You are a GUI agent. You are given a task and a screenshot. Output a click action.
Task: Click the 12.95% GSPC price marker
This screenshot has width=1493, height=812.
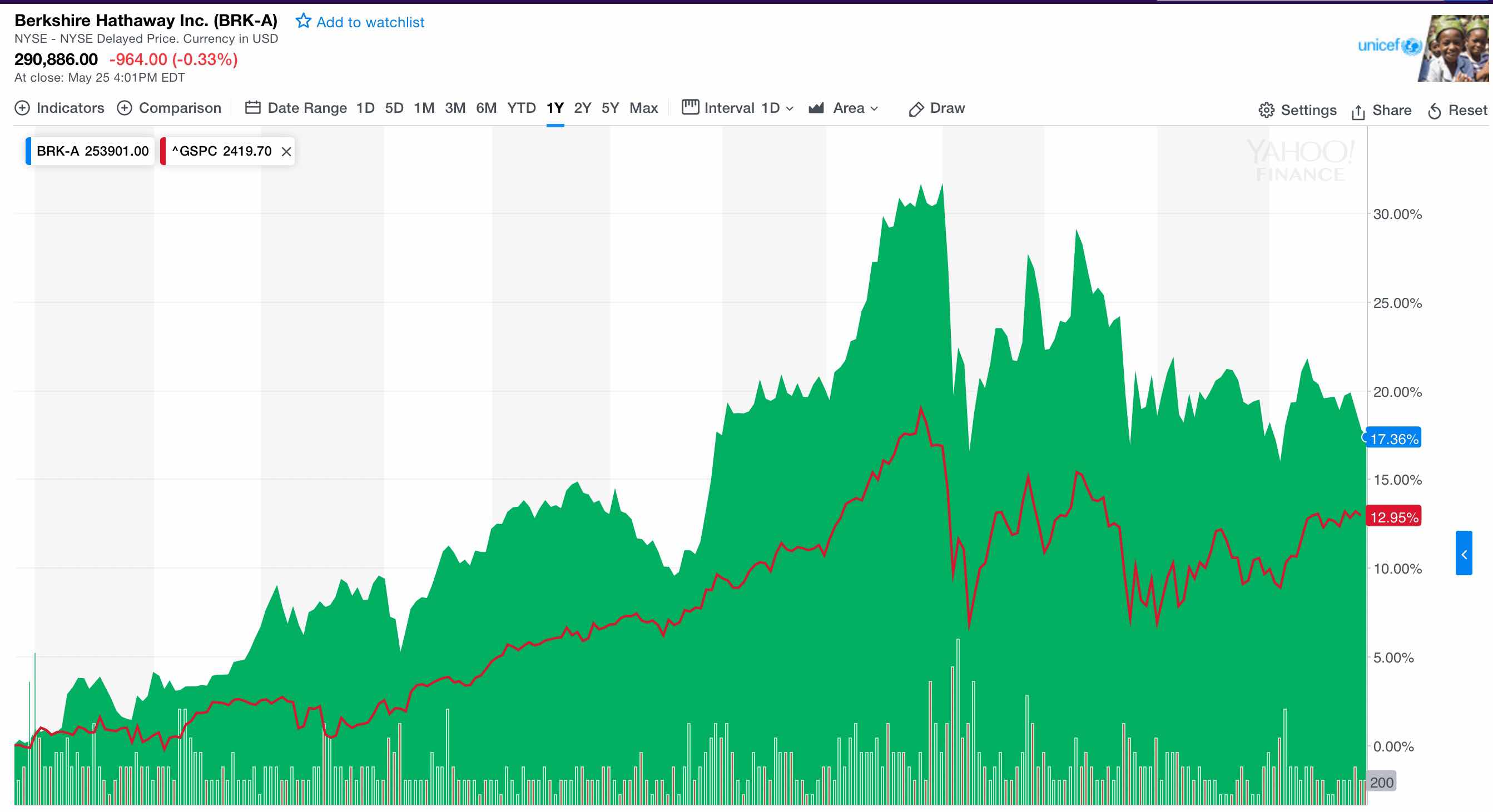point(1394,517)
